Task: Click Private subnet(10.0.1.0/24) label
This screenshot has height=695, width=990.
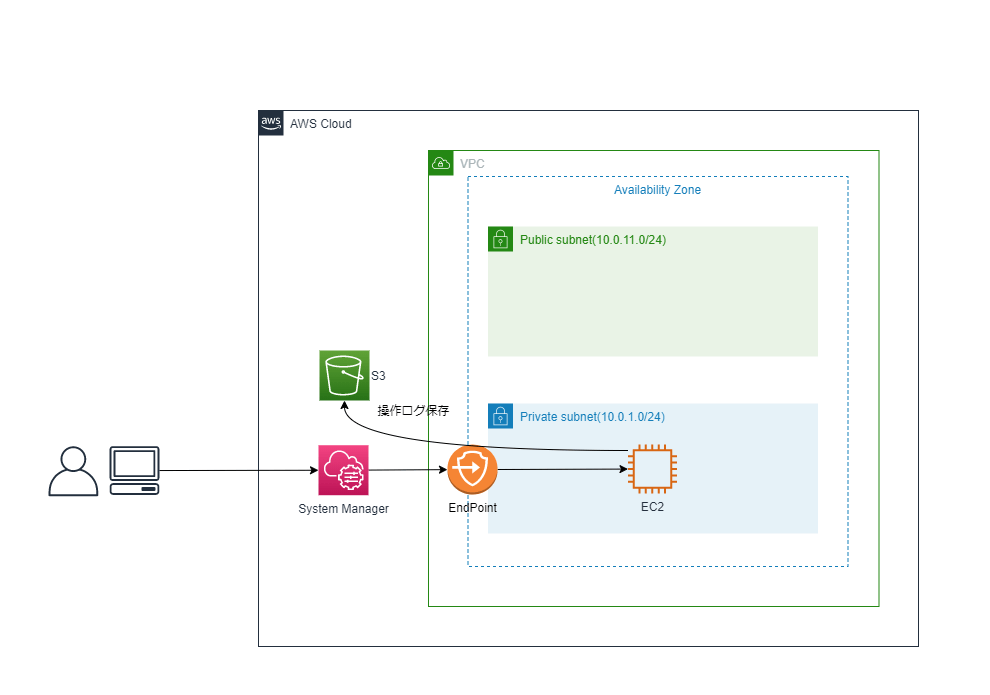Action: [x=592, y=417]
